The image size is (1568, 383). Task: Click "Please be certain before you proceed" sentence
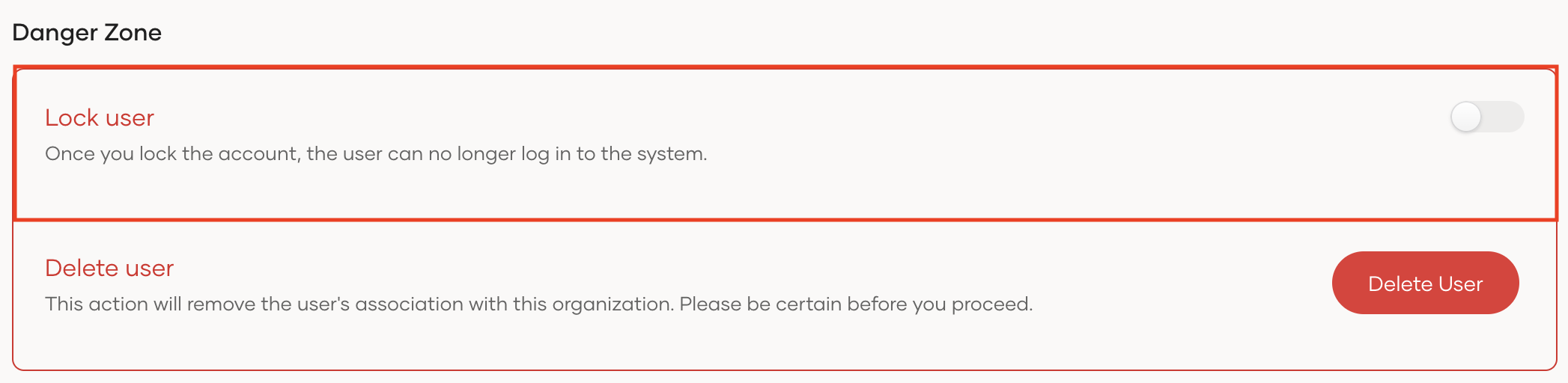[856, 304]
